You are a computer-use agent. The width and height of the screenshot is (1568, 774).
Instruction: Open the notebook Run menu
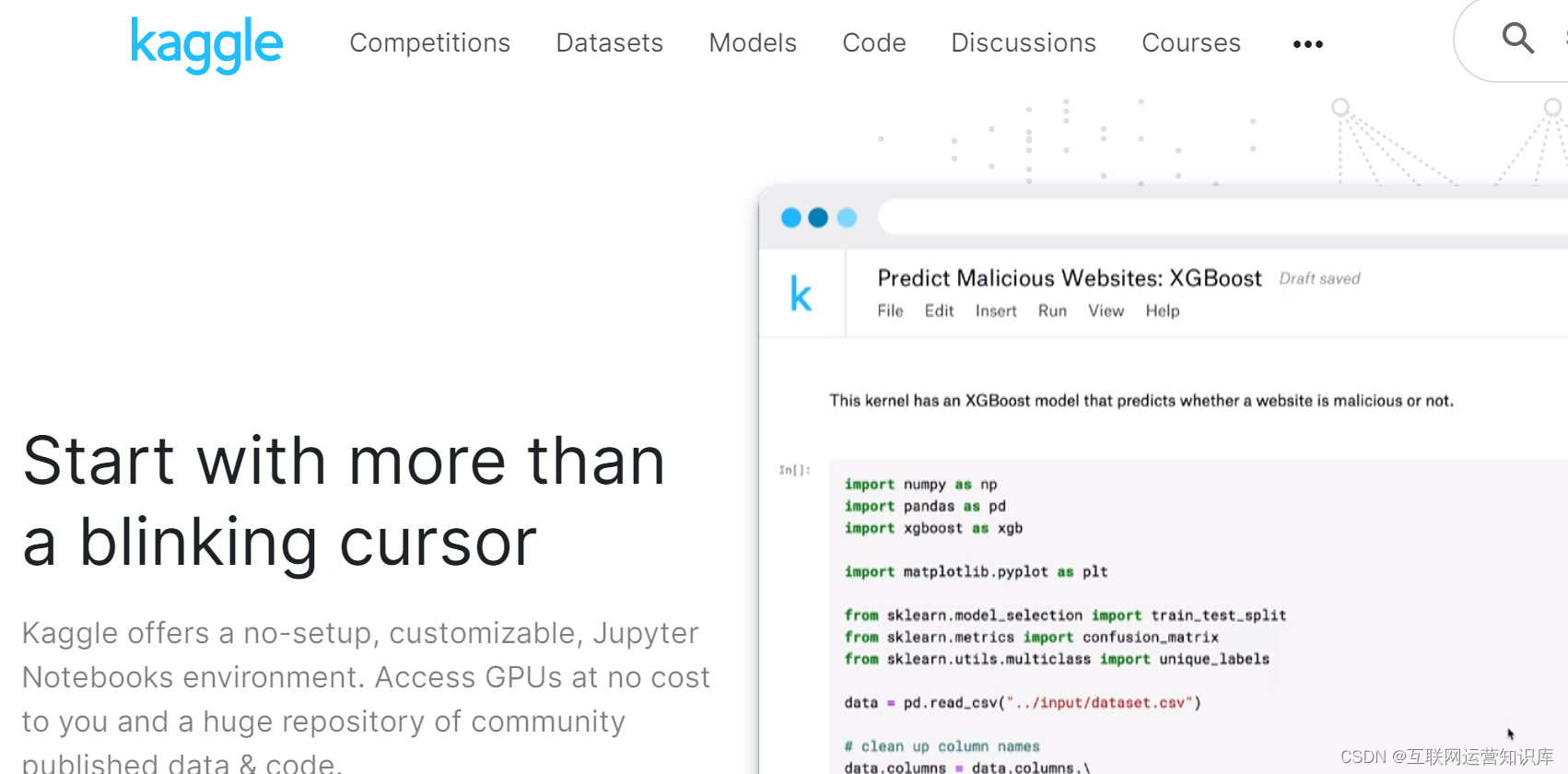(x=1052, y=311)
